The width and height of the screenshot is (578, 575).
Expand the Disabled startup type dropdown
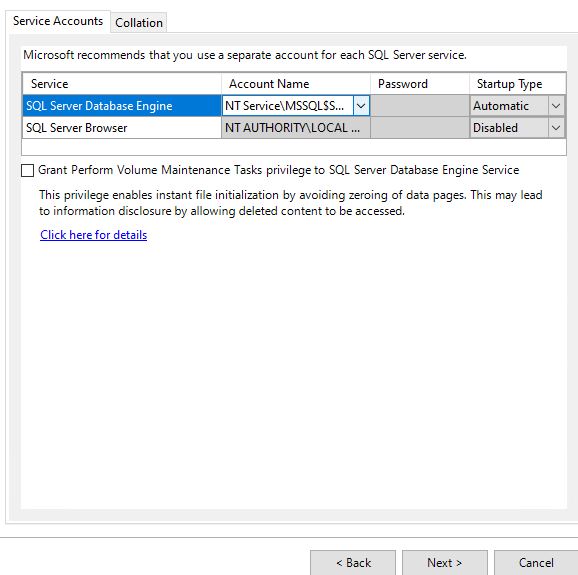pos(556,128)
